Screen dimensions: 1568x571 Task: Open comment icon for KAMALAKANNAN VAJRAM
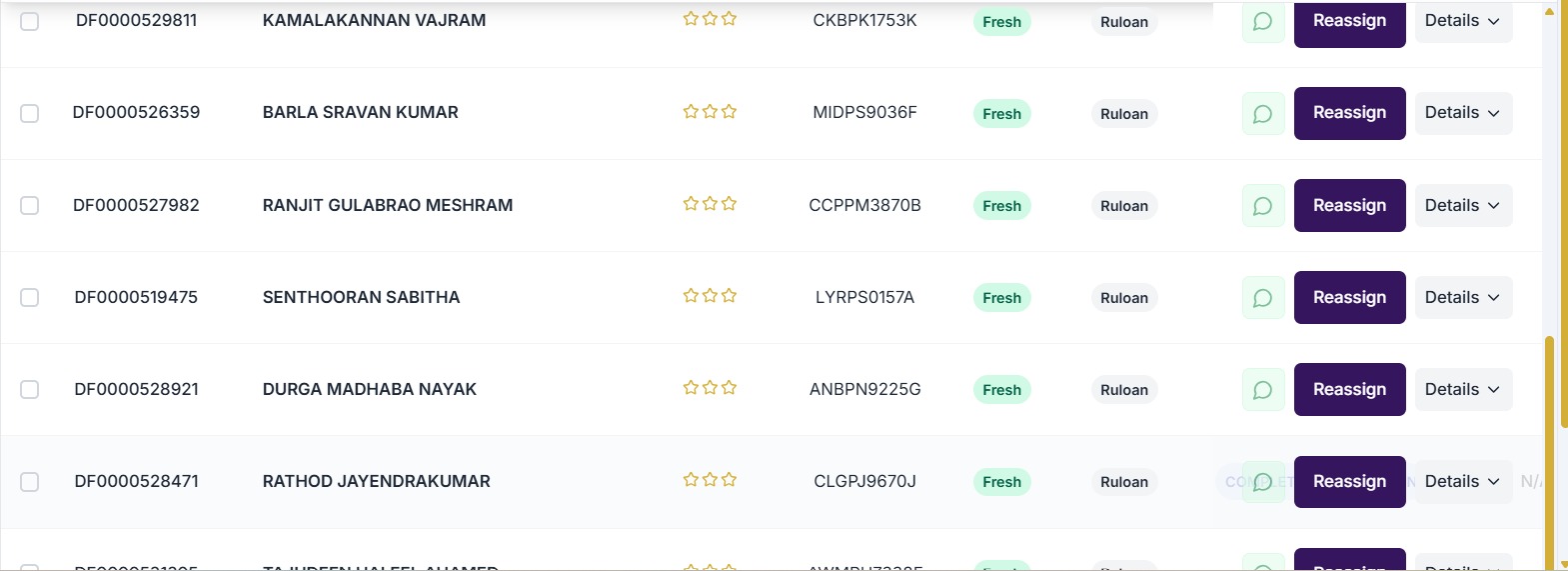point(1263,21)
